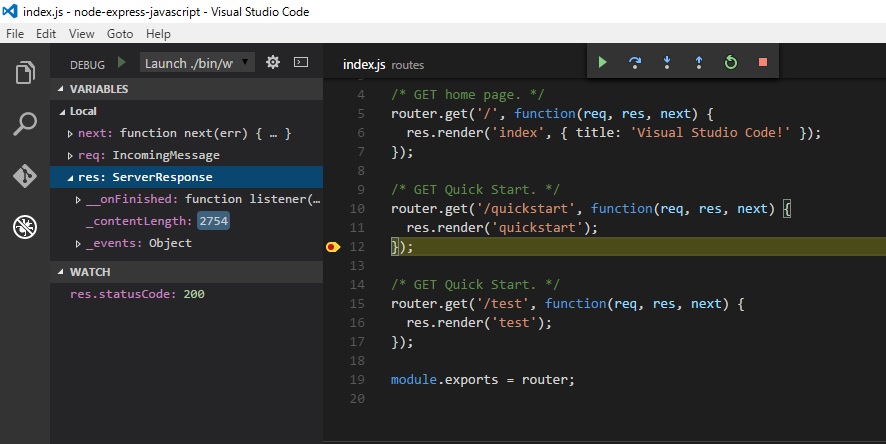Restart the debugging session
Screen dimensions: 886x444
[x=730, y=62]
